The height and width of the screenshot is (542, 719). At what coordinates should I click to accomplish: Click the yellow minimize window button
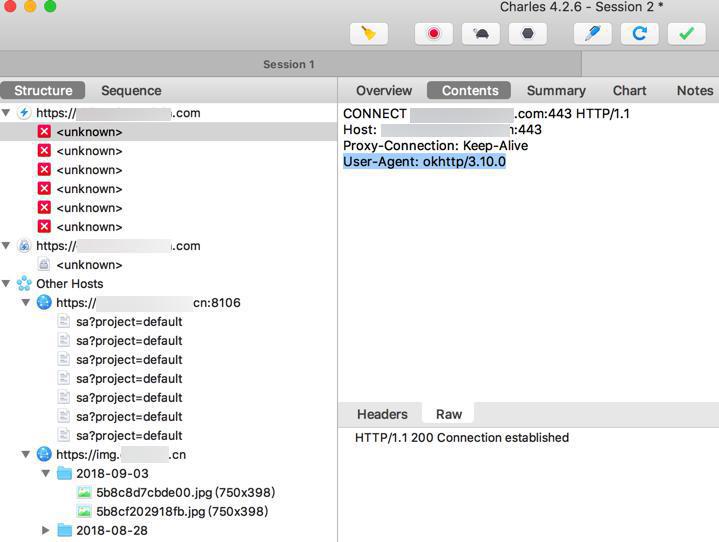30,6
